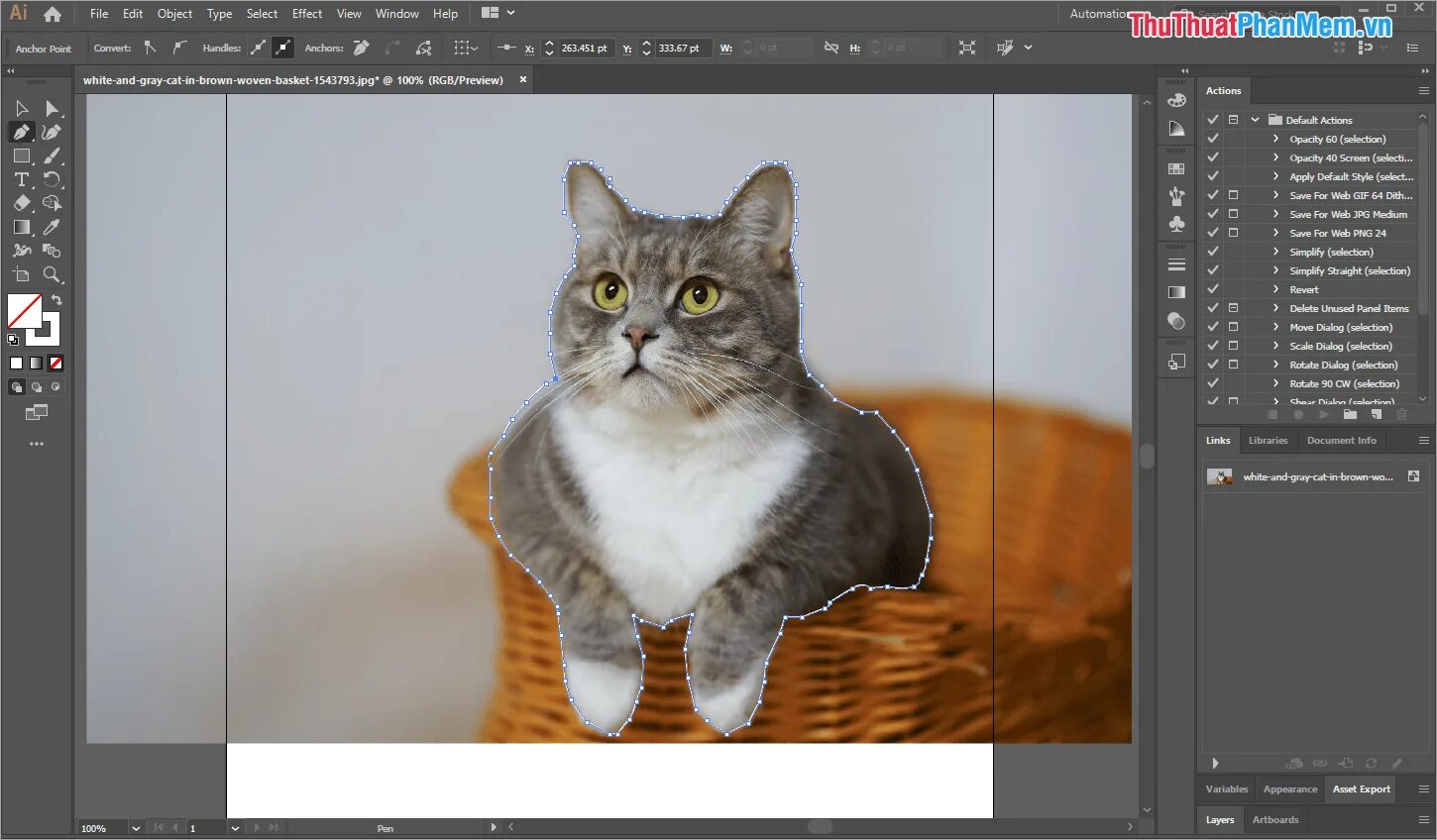Click the fill color swatch (none)
The width and height of the screenshot is (1437, 840).
(23, 309)
